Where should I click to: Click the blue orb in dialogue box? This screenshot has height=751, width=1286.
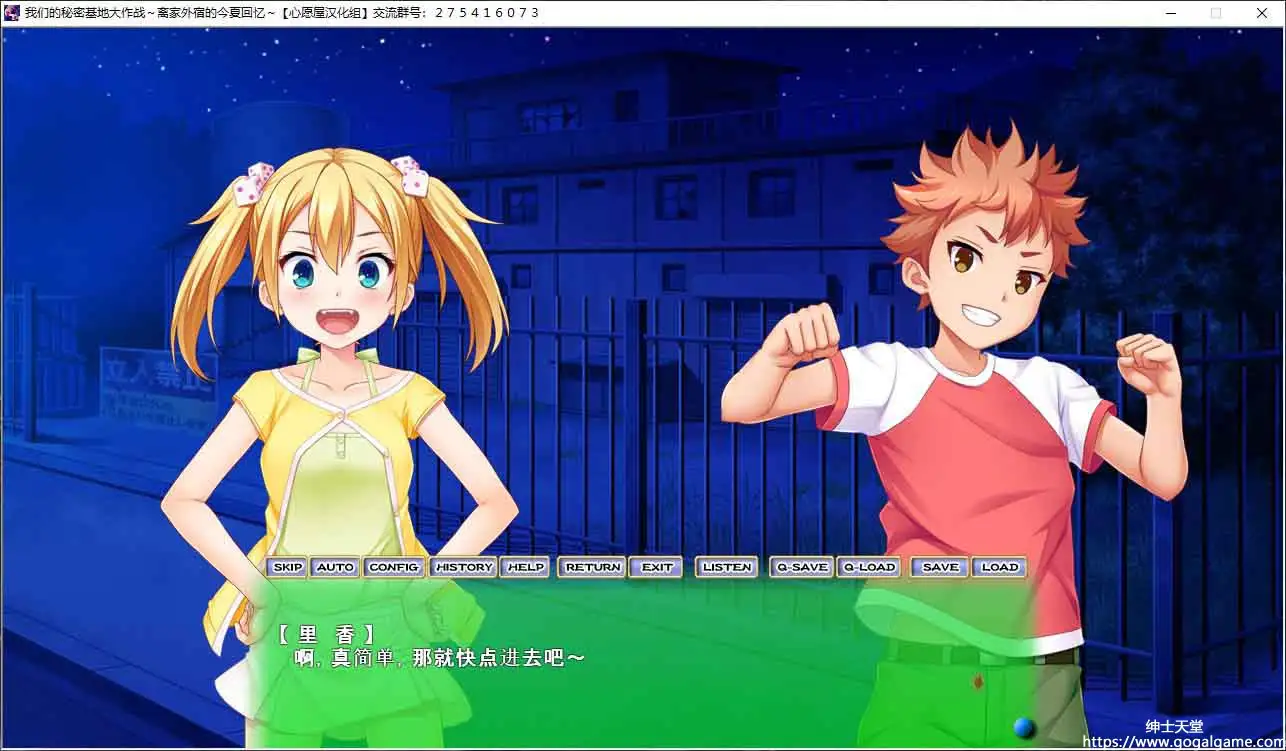coord(1023,726)
